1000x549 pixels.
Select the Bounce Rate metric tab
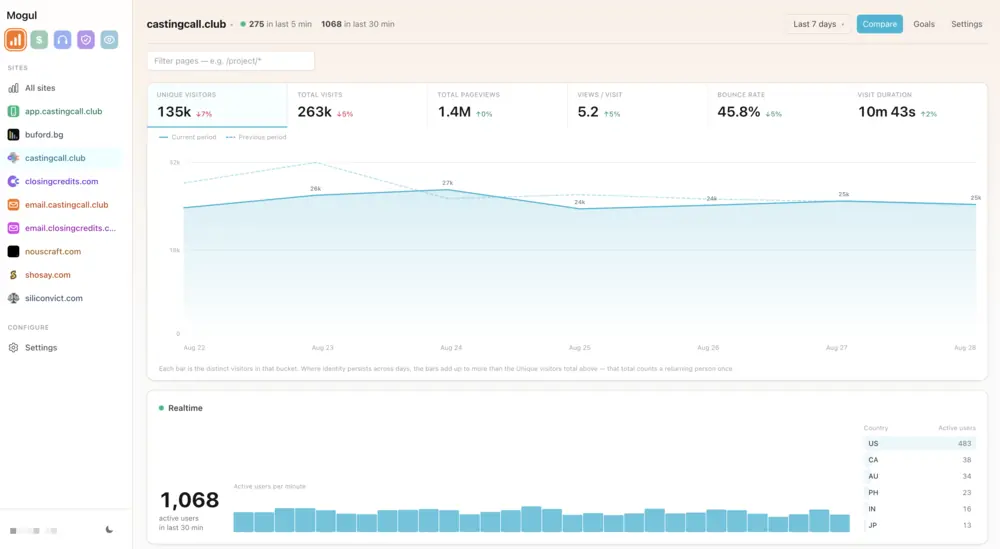777,105
